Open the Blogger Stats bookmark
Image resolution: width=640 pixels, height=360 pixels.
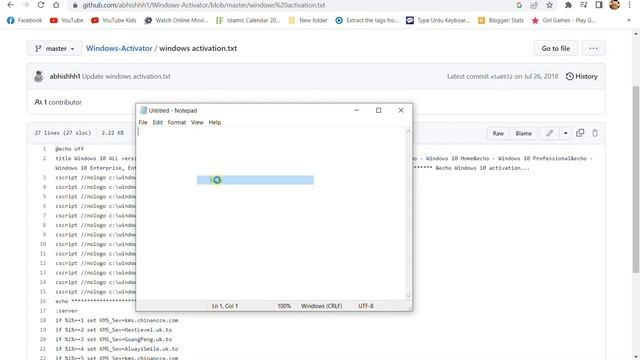pos(500,20)
